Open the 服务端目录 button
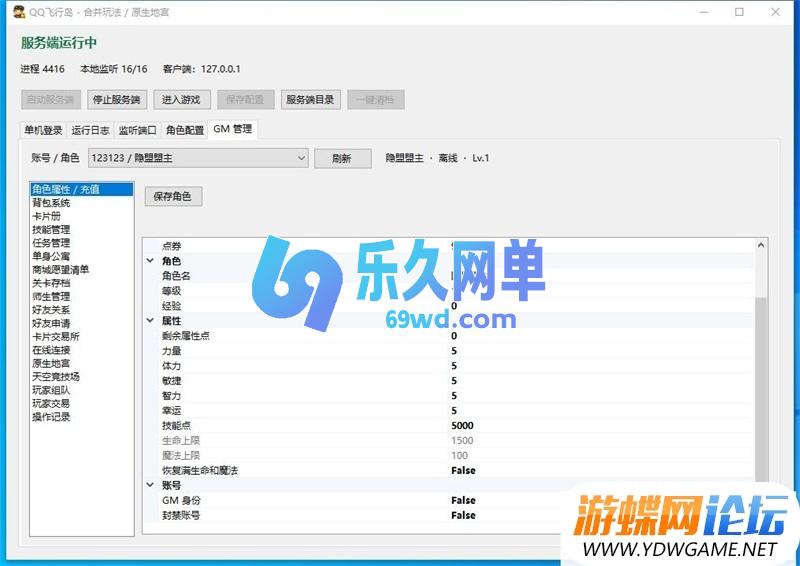 coord(310,100)
